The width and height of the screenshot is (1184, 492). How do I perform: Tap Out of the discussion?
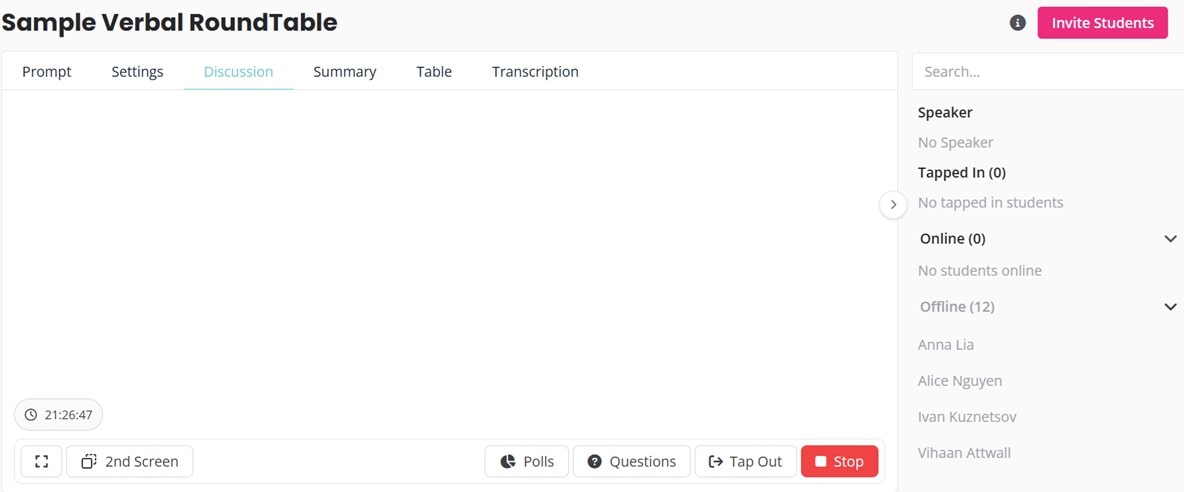(x=745, y=461)
